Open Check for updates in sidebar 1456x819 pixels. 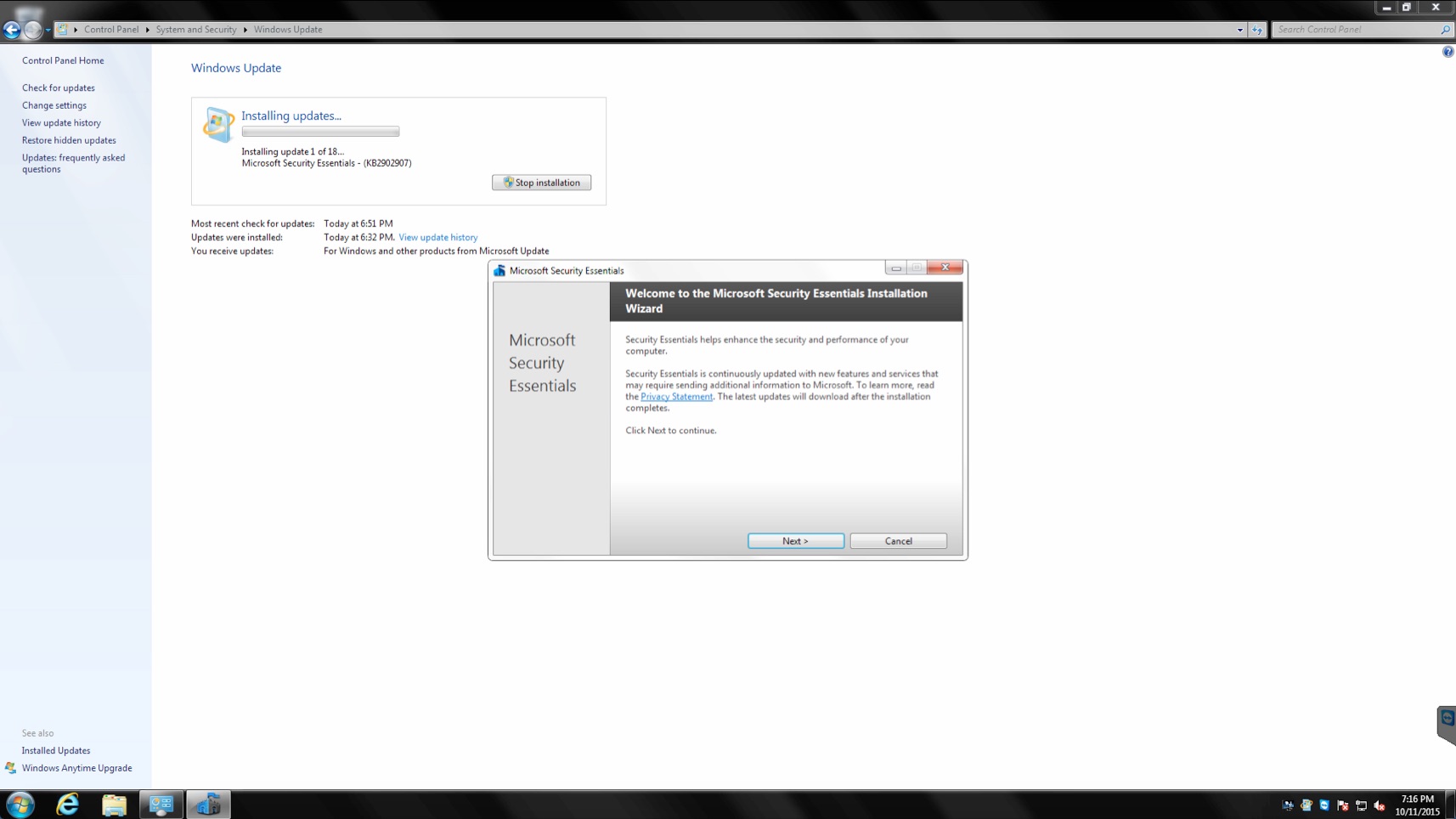(58, 88)
